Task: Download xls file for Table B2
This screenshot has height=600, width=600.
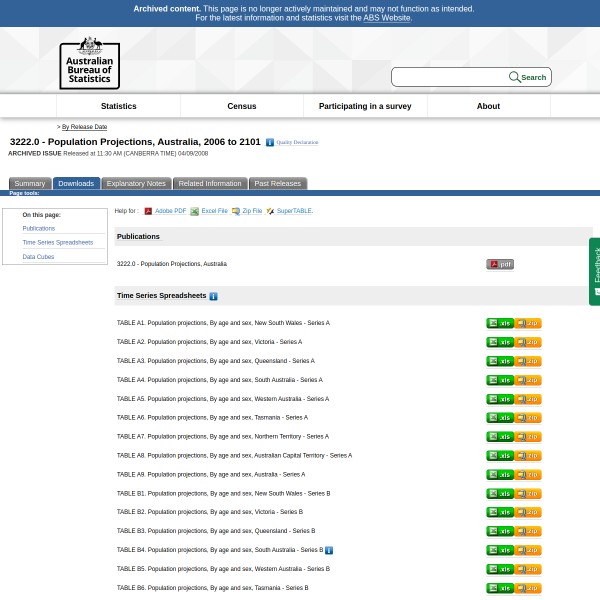Action: (x=499, y=512)
